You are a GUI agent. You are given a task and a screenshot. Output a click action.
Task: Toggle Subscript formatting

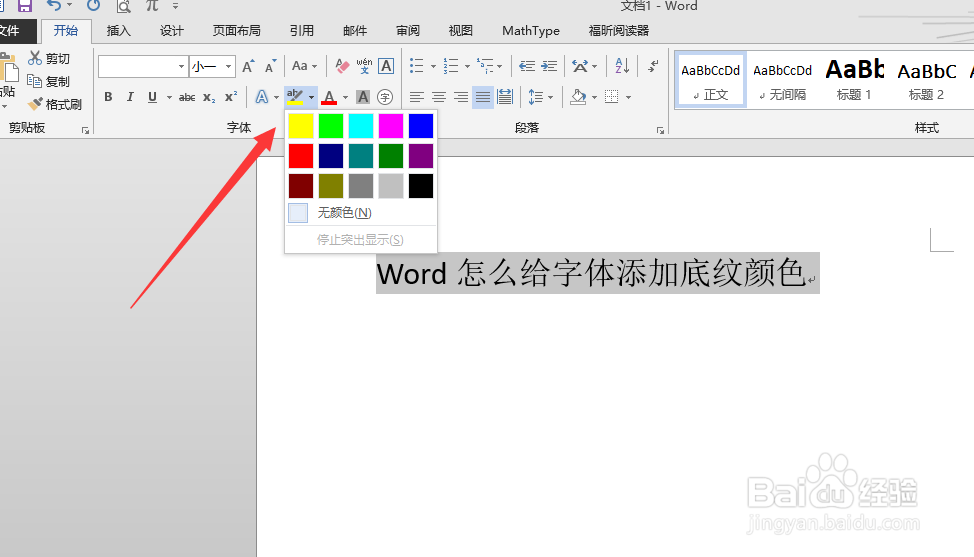209,97
